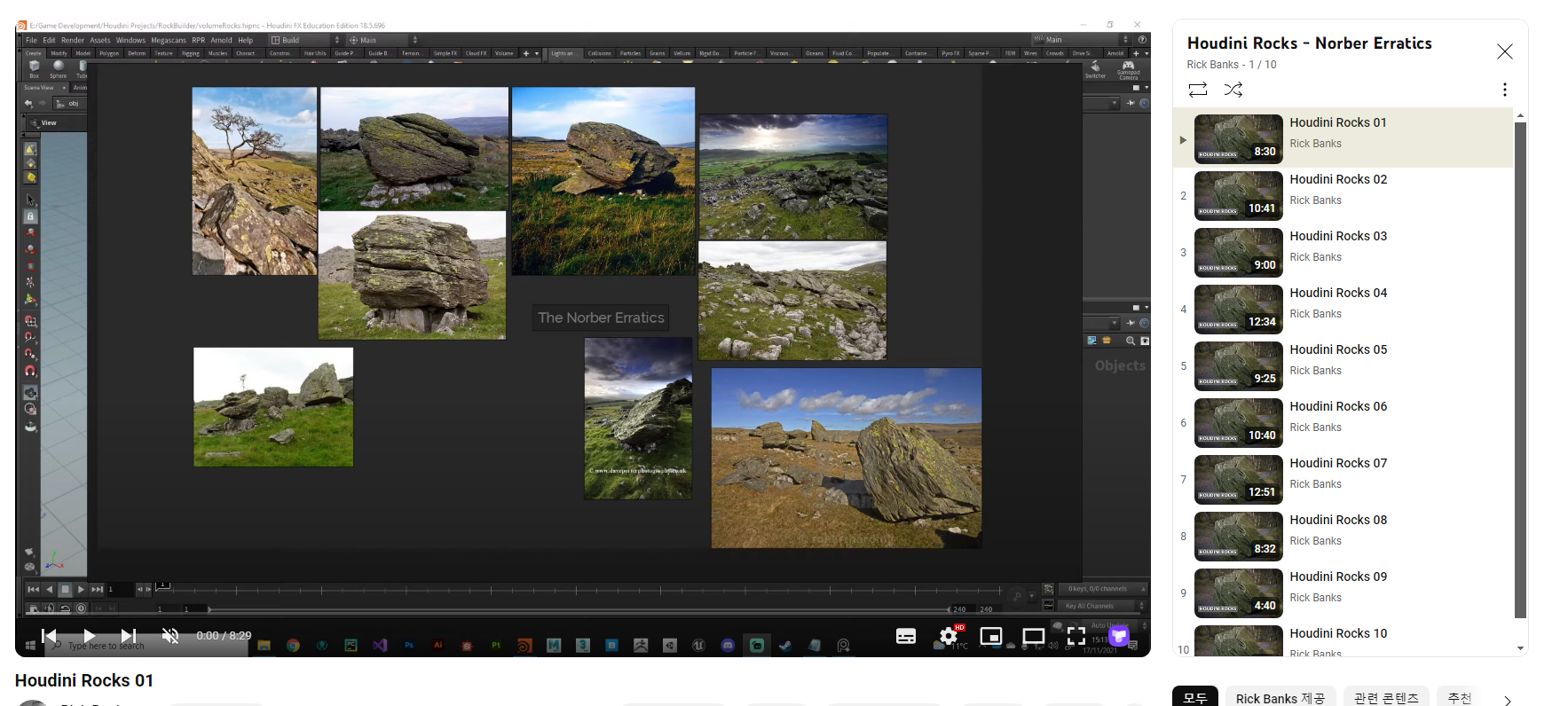
Task: Close the Houdini Rocks playlist panel
Action: point(1504,51)
